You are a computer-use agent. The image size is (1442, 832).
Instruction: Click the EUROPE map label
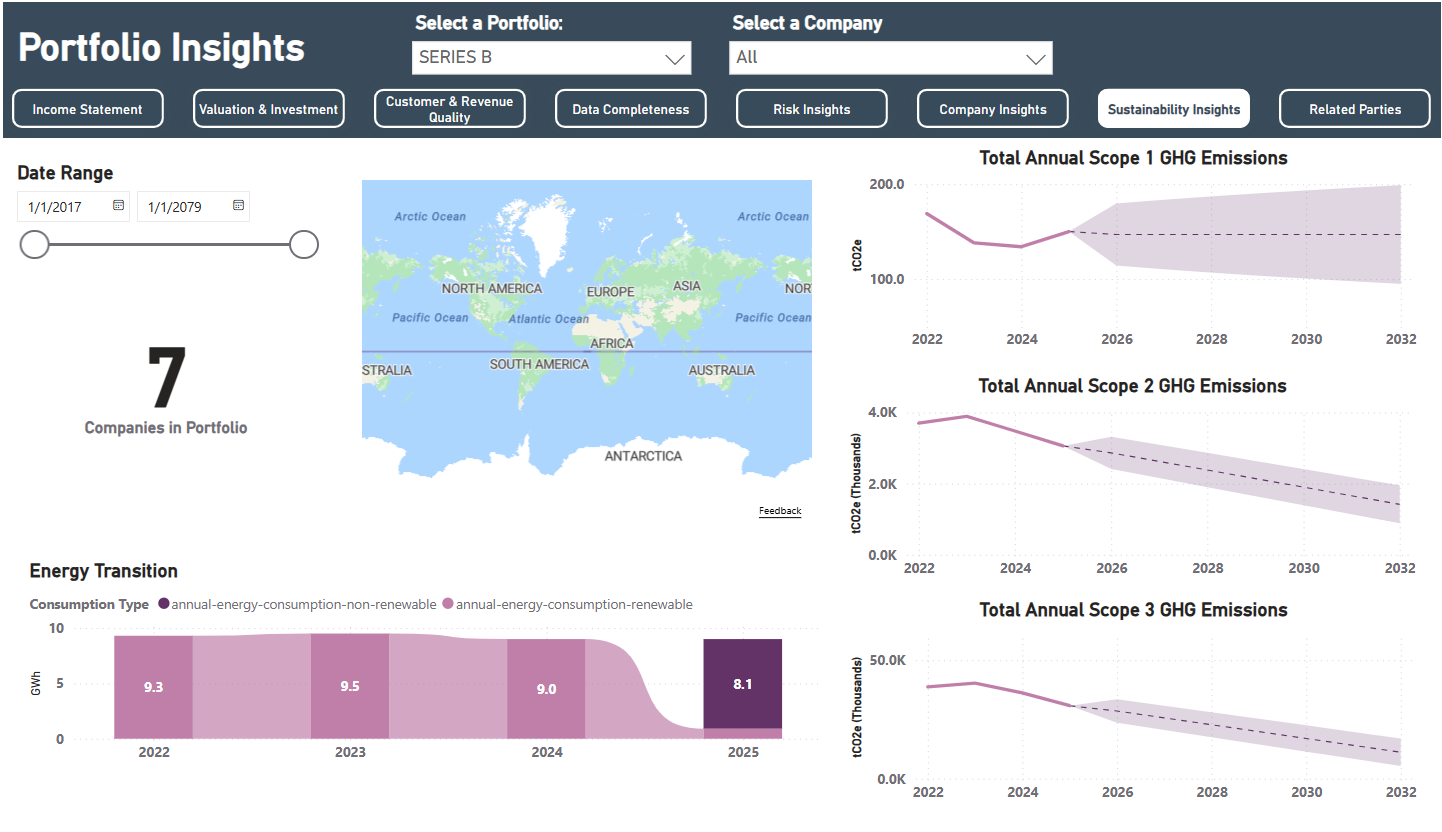point(610,292)
